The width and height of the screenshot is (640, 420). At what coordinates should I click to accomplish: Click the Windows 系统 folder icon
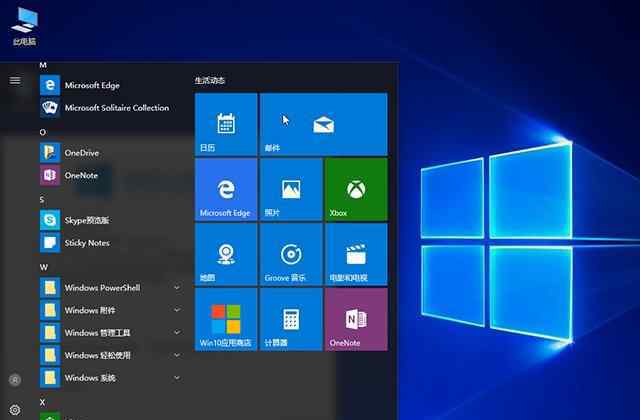[x=50, y=378]
